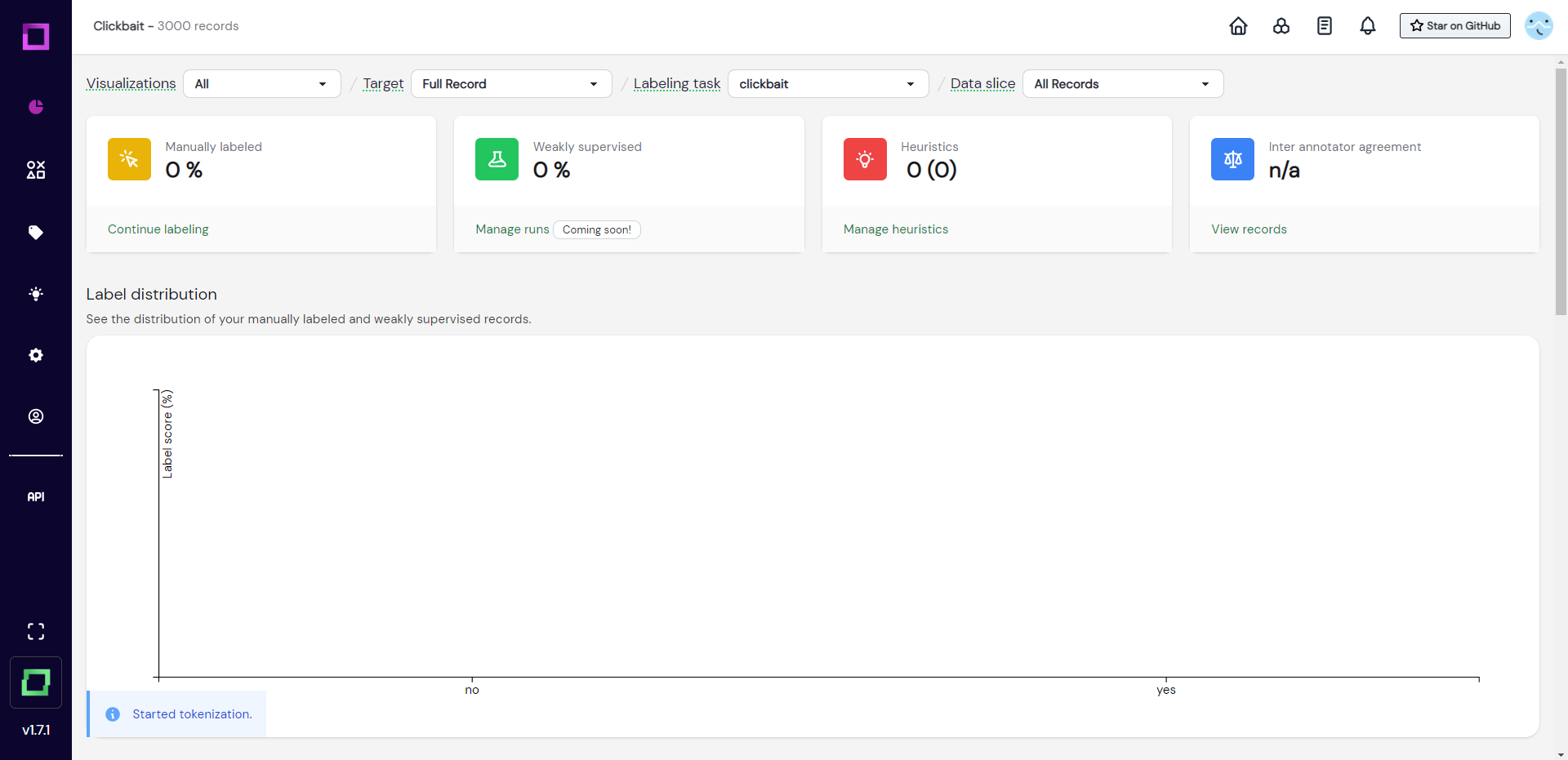Click the Coming soon! badge
Screen dimensions: 1568x760
click(597, 230)
